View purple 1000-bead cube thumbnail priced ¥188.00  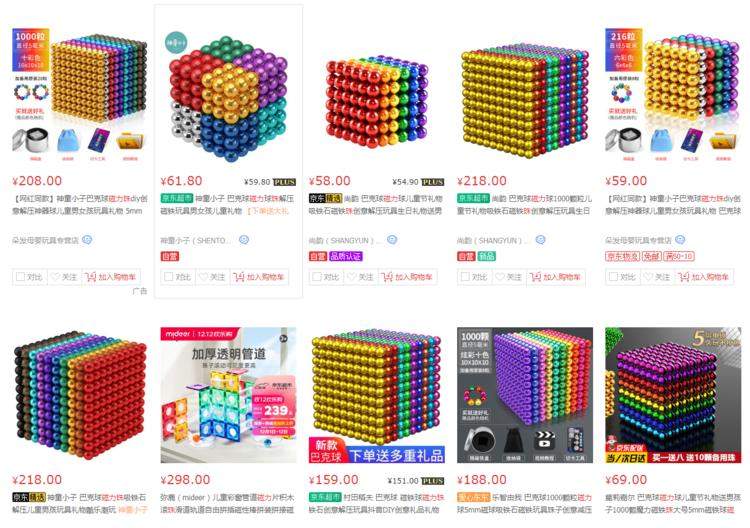pos(525,395)
